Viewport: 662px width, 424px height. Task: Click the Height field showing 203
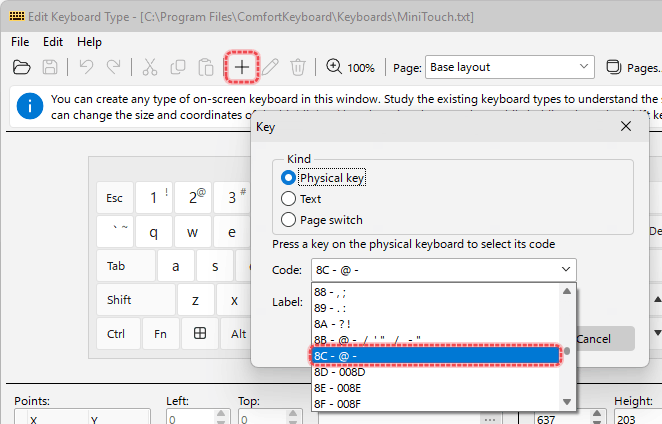(638, 418)
